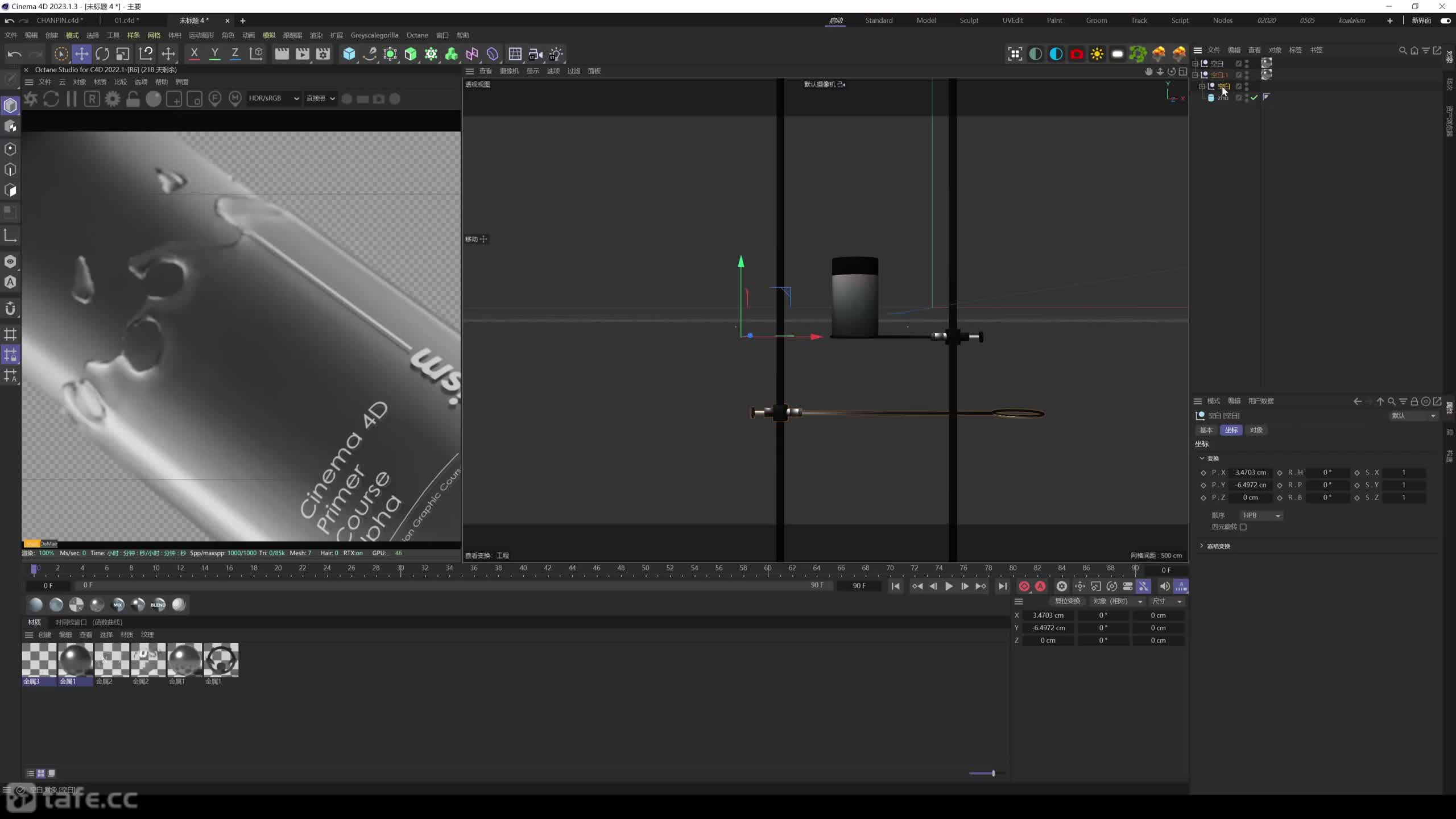Viewport: 1456px width, 819px height.
Task: Click the Octane white area light icon
Action: 1118,54
